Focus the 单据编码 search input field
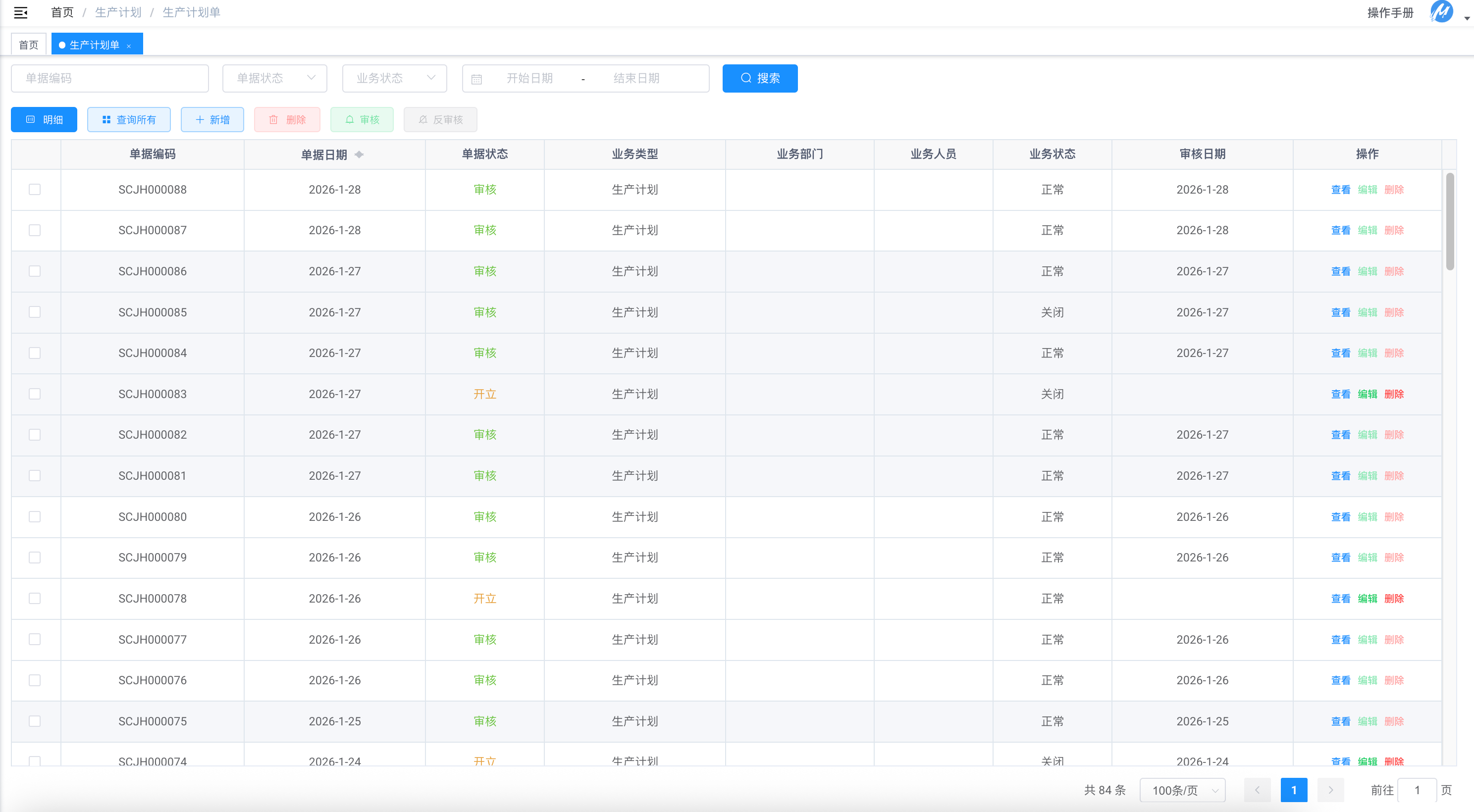This screenshot has height=812, width=1474. (110, 78)
